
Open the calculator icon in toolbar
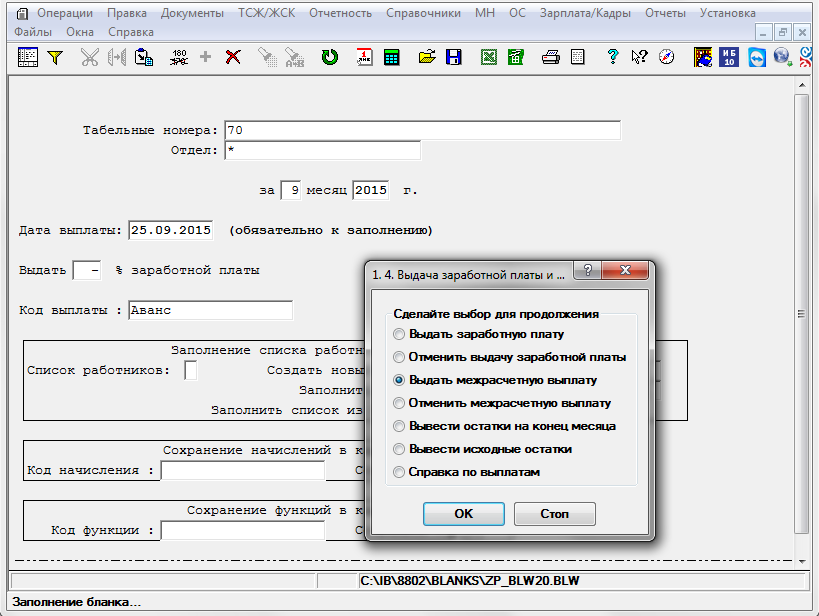391,57
